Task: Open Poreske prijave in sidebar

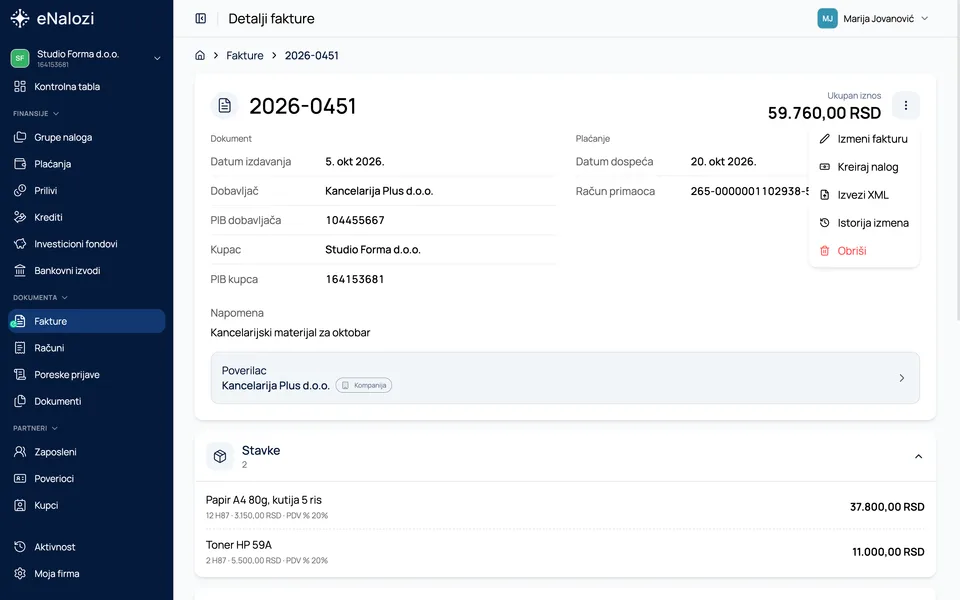Action: [86, 375]
